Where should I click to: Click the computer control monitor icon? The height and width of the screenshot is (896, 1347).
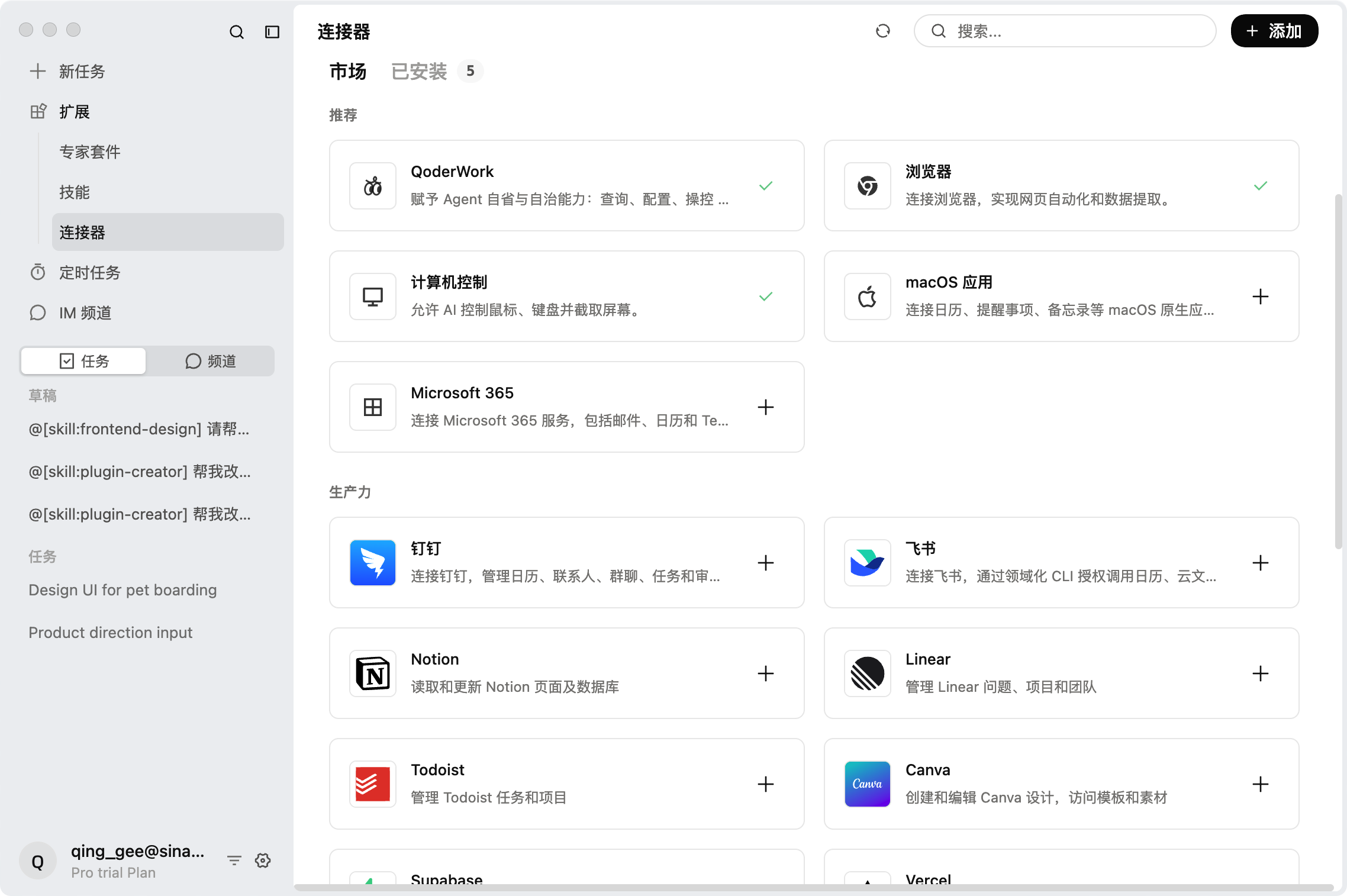[x=372, y=296]
